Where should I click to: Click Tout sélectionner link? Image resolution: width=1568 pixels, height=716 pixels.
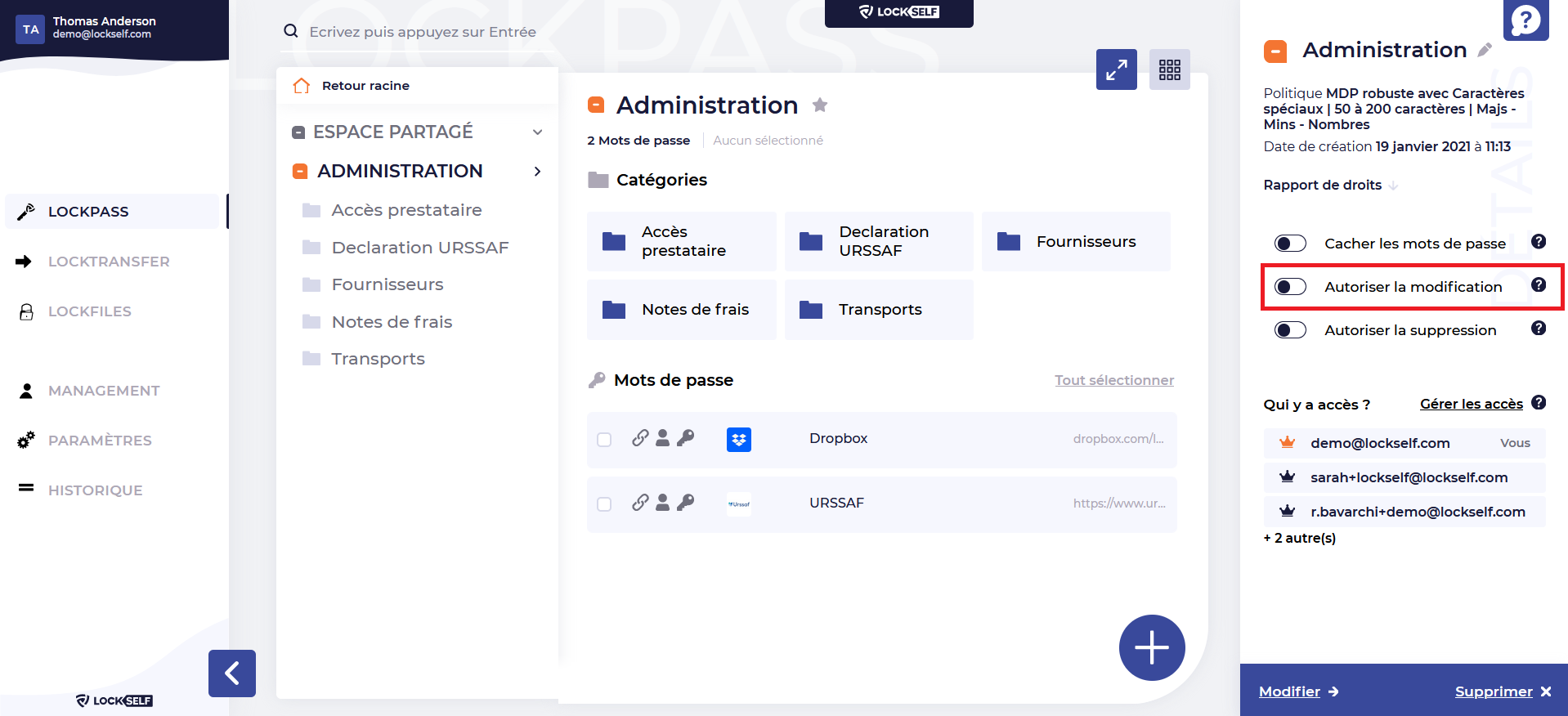(1113, 380)
